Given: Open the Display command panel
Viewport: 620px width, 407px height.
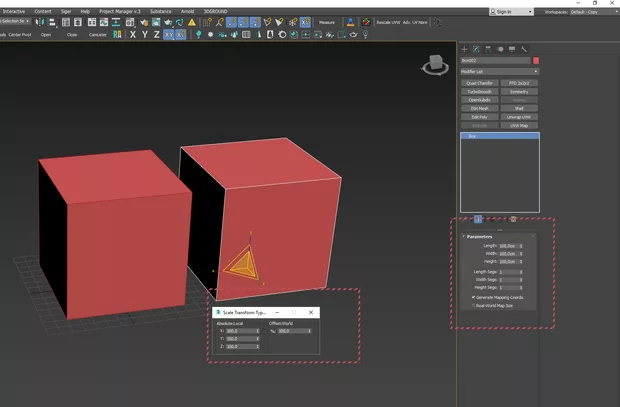Looking at the screenshot, I should [512, 49].
